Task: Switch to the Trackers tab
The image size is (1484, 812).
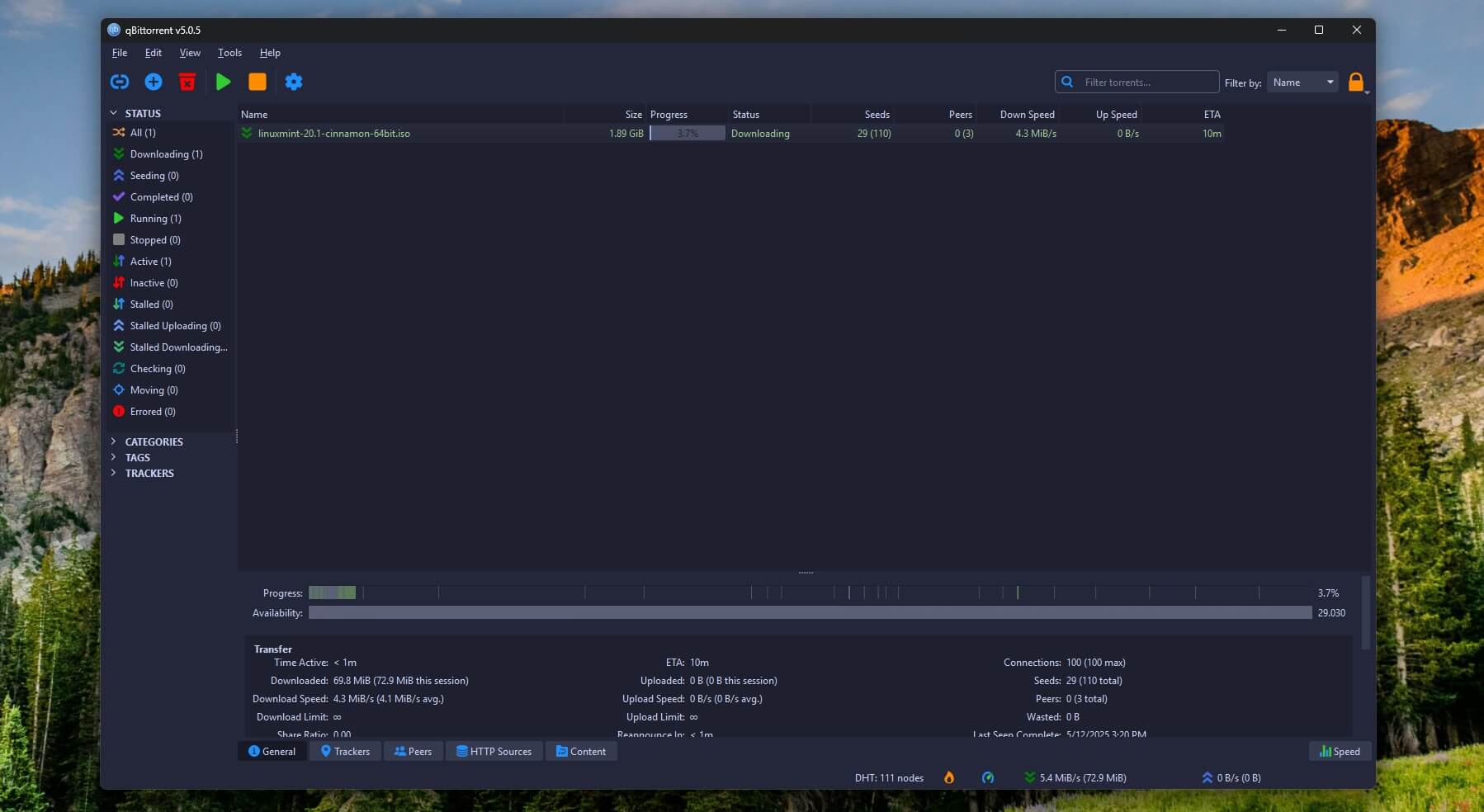Action: tap(345, 751)
